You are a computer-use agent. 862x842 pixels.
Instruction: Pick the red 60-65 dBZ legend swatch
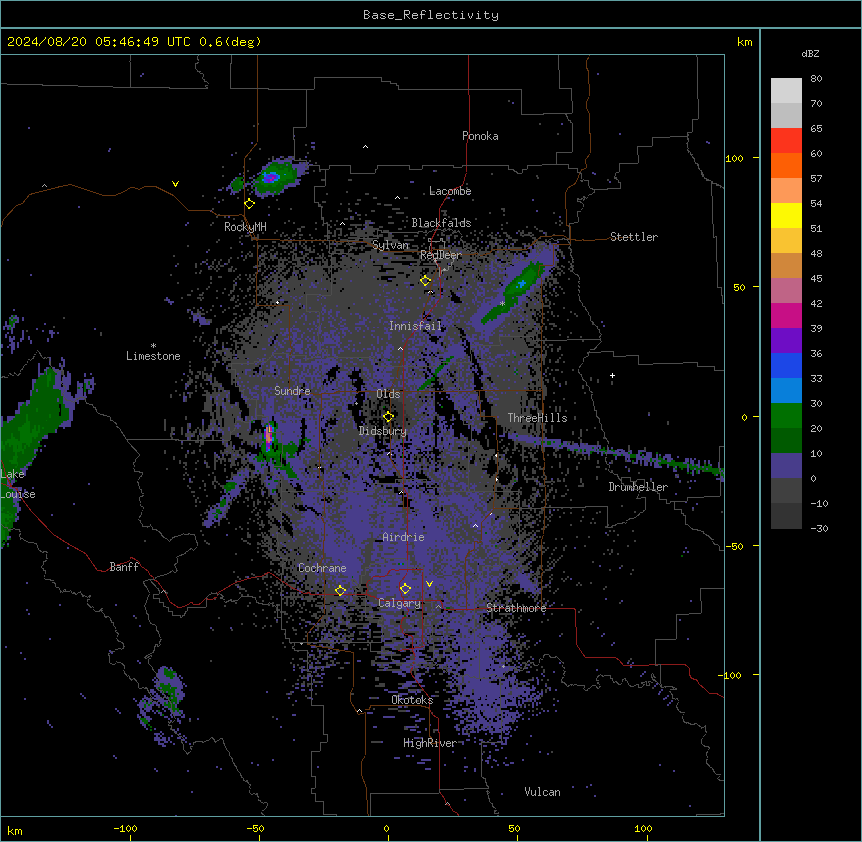click(x=786, y=140)
